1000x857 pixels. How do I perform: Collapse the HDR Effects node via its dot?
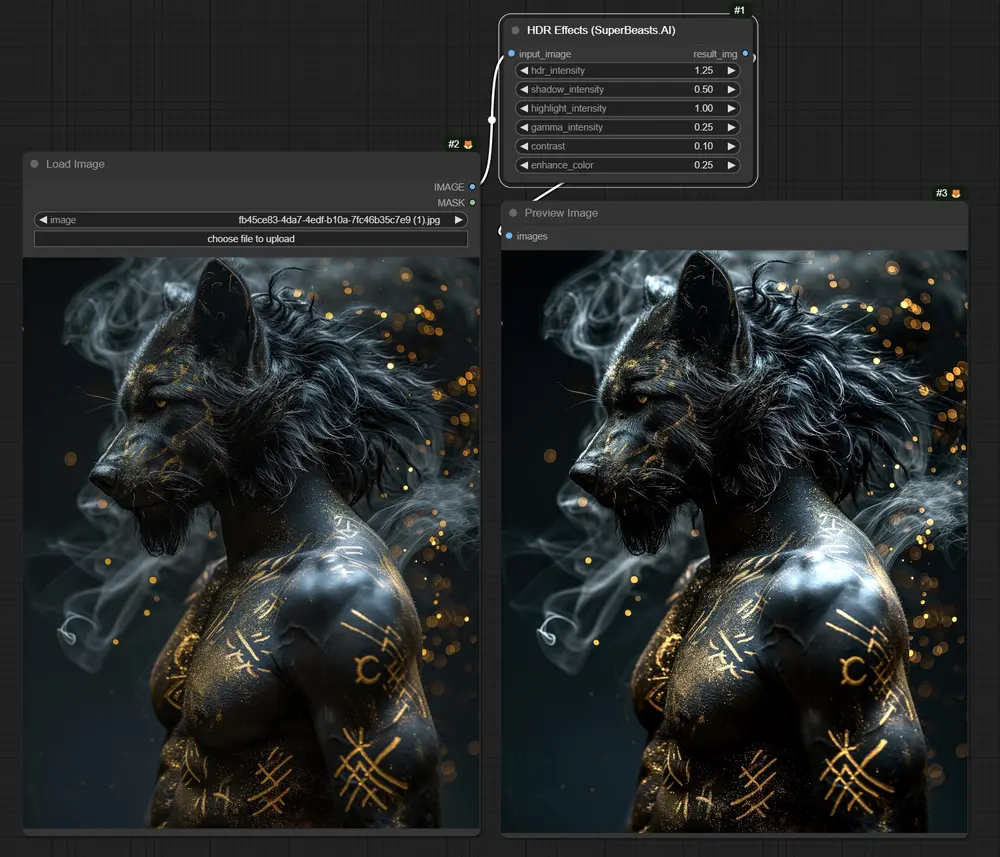pos(515,30)
